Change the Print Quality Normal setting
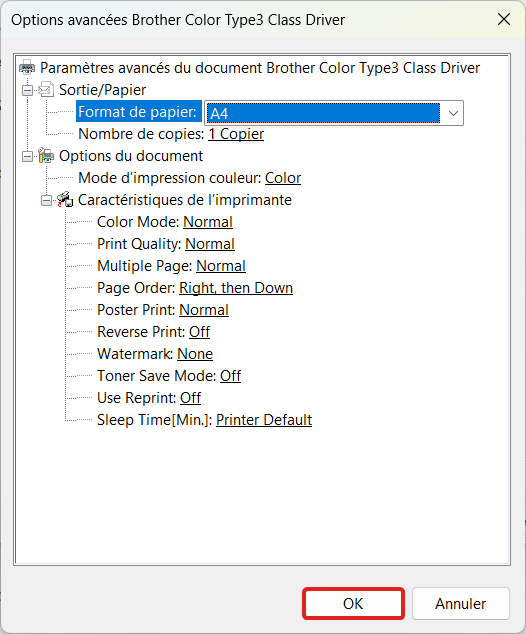Image resolution: width=526 pixels, height=634 pixels. (x=210, y=244)
